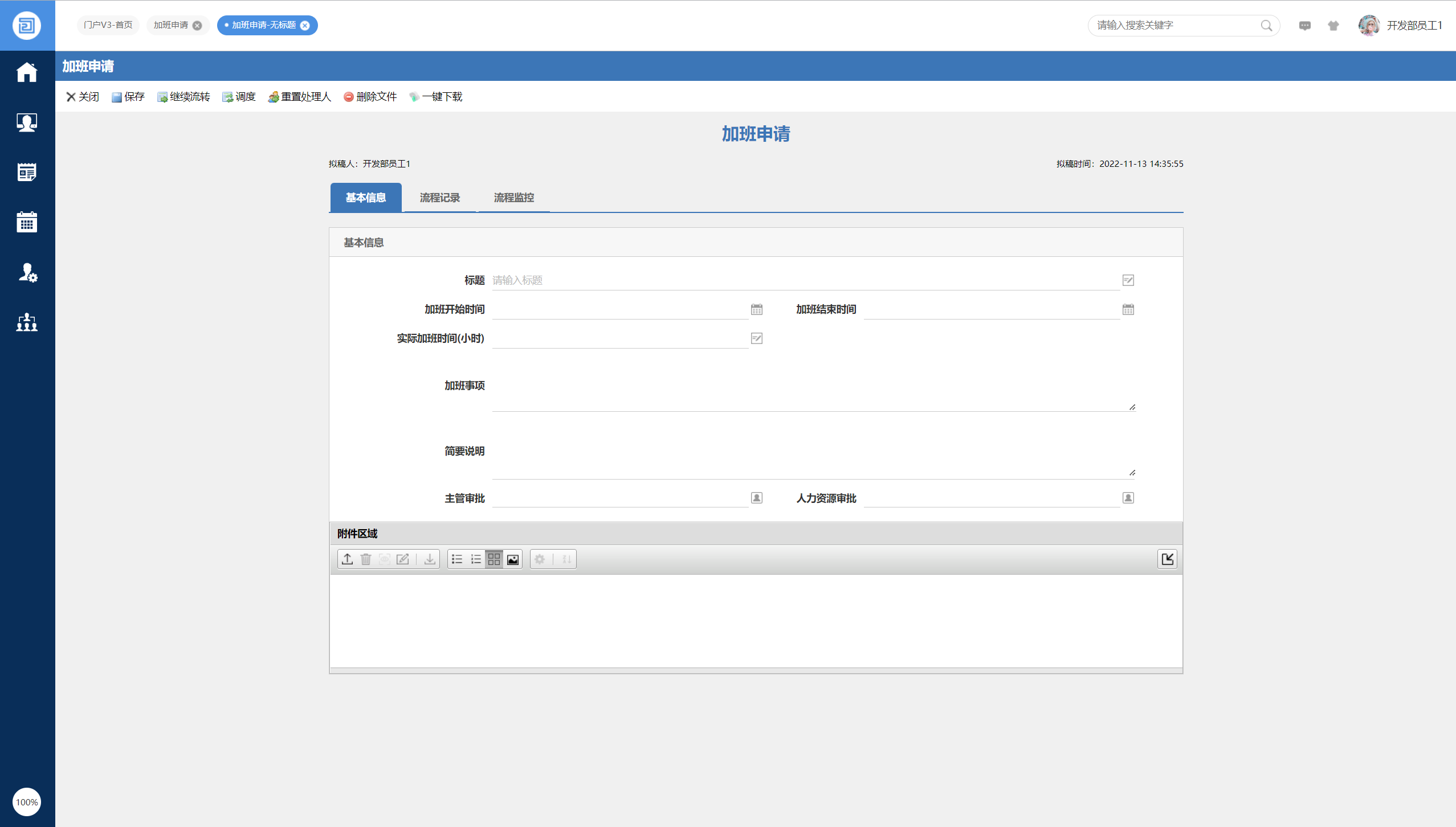
Task: Open the calendar icon in sidebar
Action: point(27,222)
